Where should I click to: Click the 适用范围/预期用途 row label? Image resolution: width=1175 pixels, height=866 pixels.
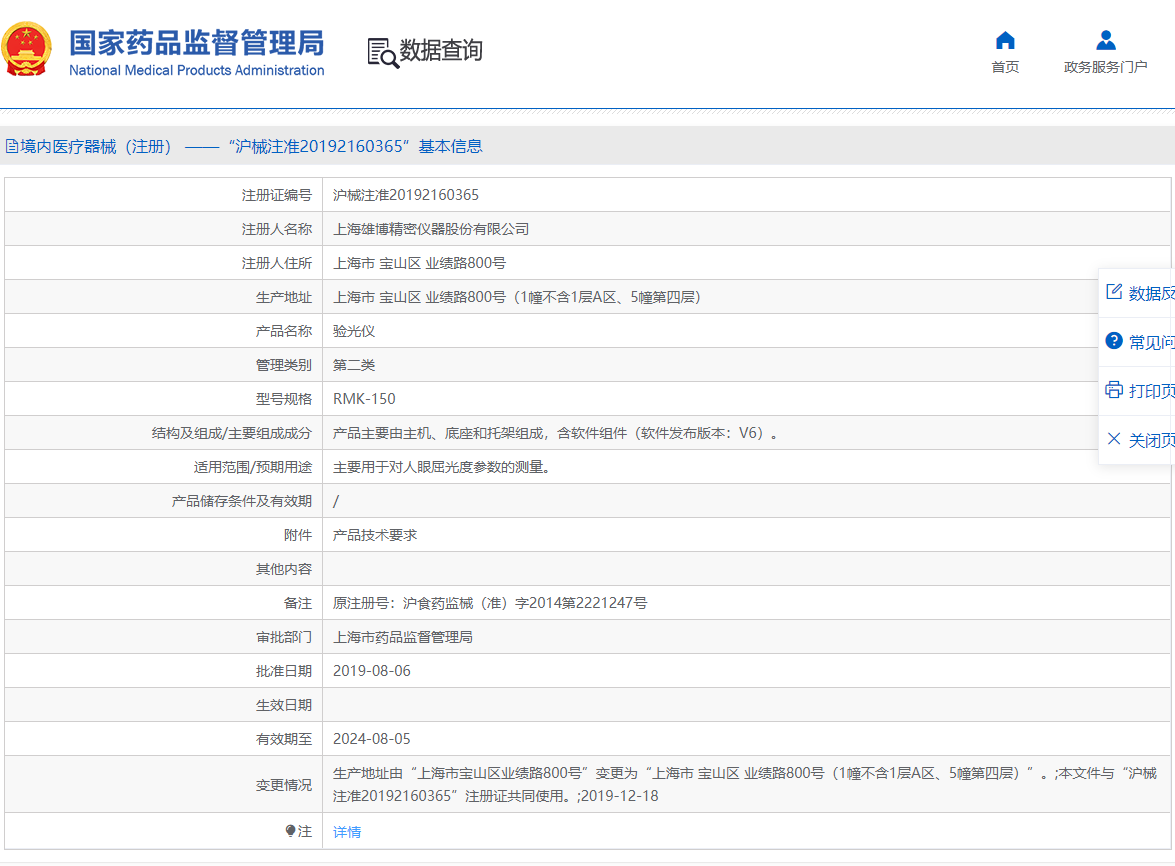pos(253,467)
